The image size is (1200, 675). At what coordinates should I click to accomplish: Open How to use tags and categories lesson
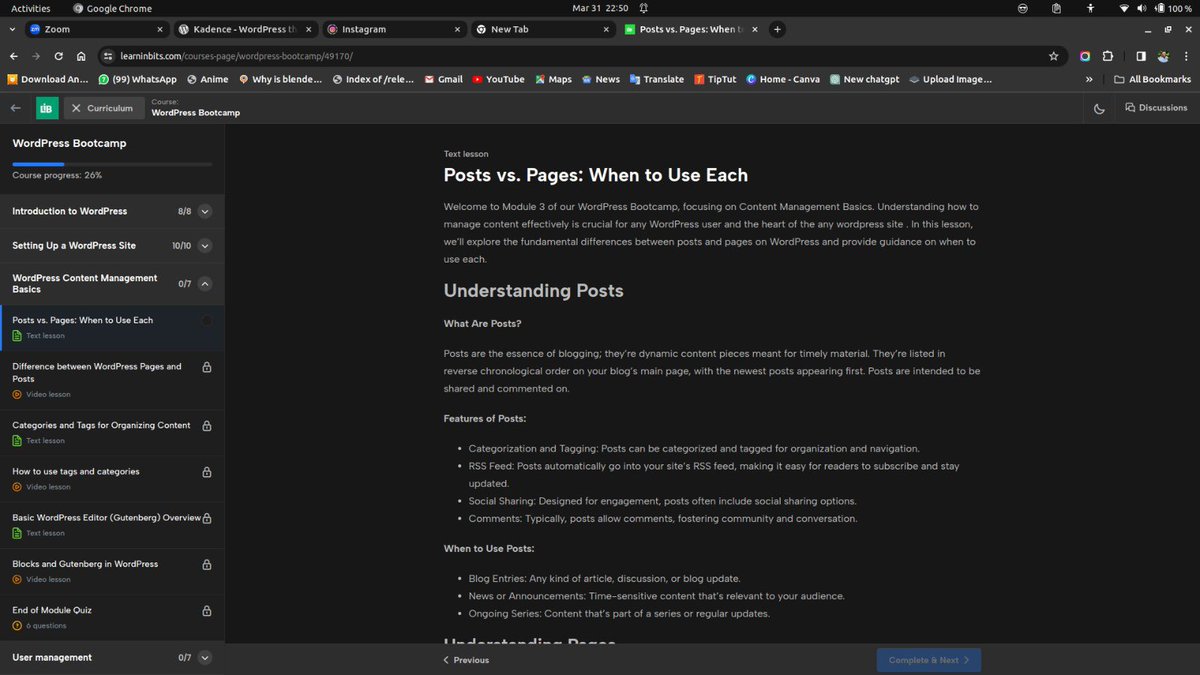coord(112,478)
